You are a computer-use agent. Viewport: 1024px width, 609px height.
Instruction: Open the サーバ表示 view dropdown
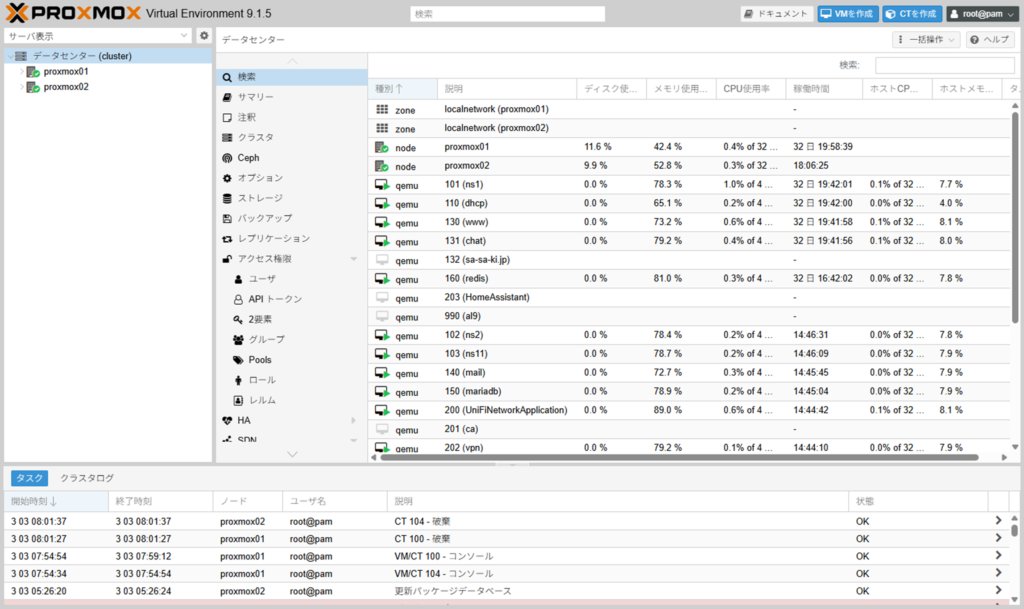pos(98,36)
